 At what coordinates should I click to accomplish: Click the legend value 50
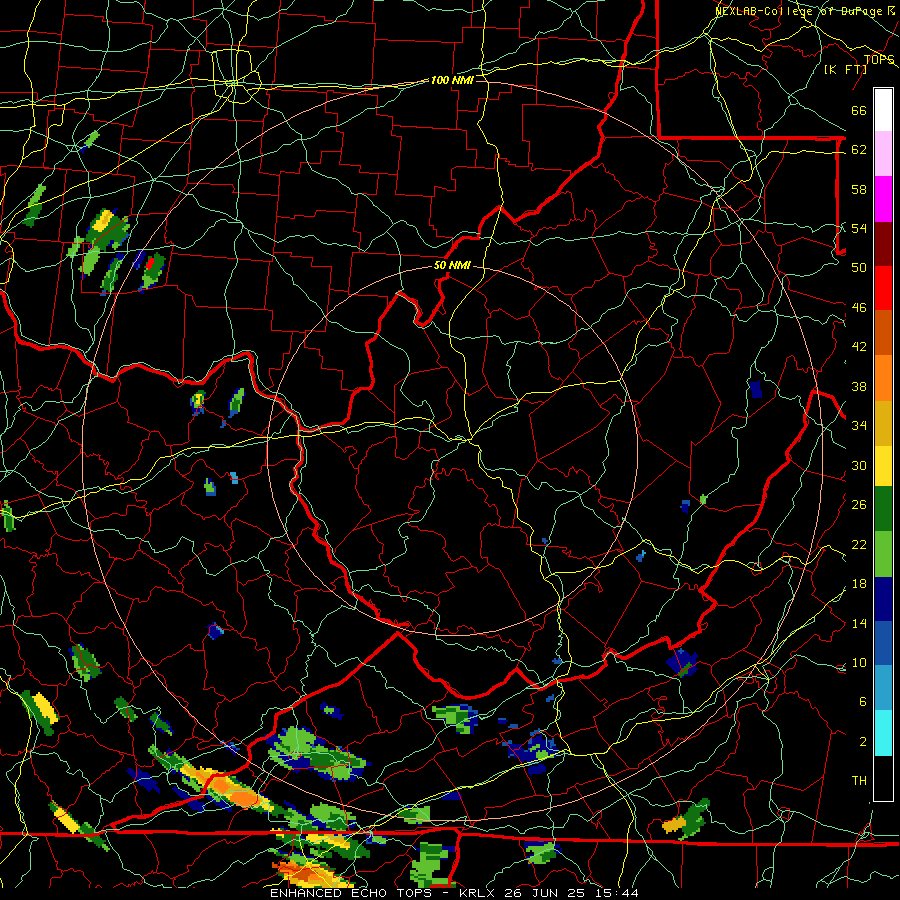pos(859,267)
